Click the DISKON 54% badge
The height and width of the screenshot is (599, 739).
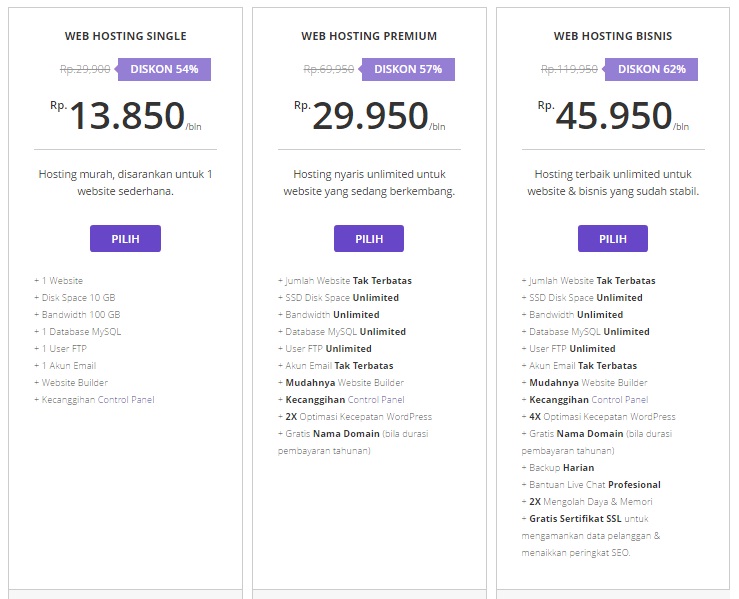click(x=165, y=69)
